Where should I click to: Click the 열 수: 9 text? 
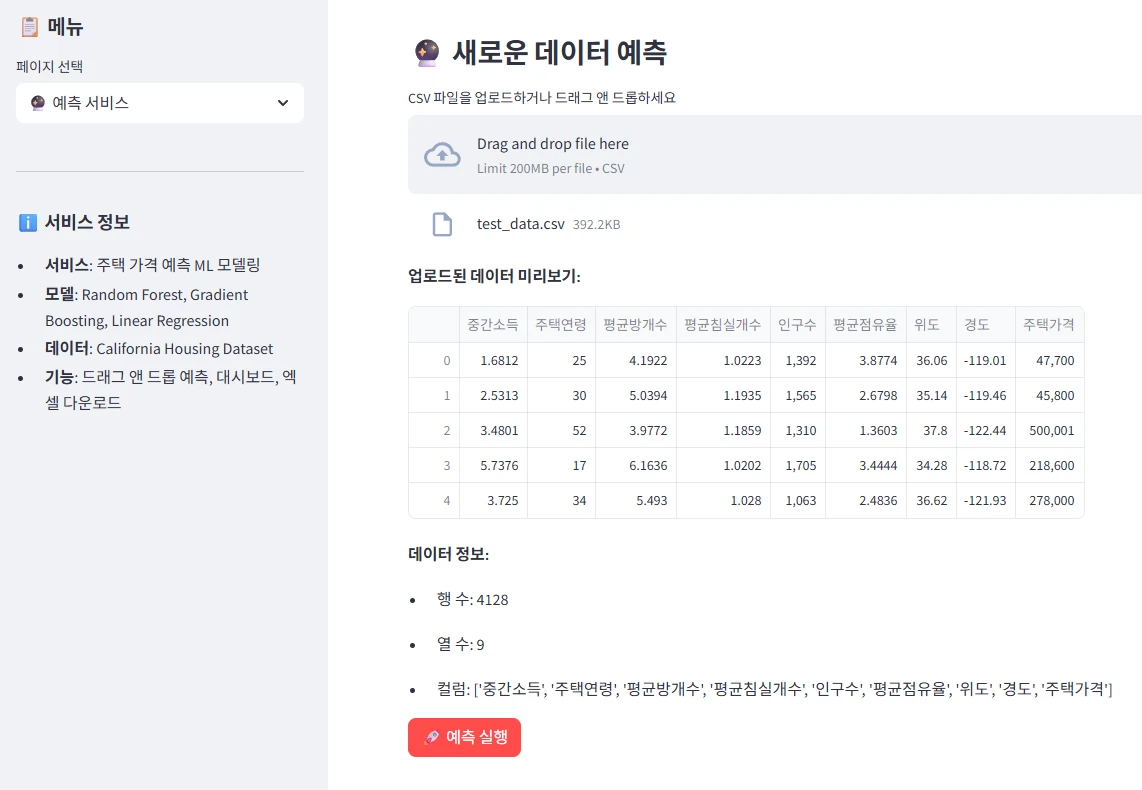coord(460,644)
